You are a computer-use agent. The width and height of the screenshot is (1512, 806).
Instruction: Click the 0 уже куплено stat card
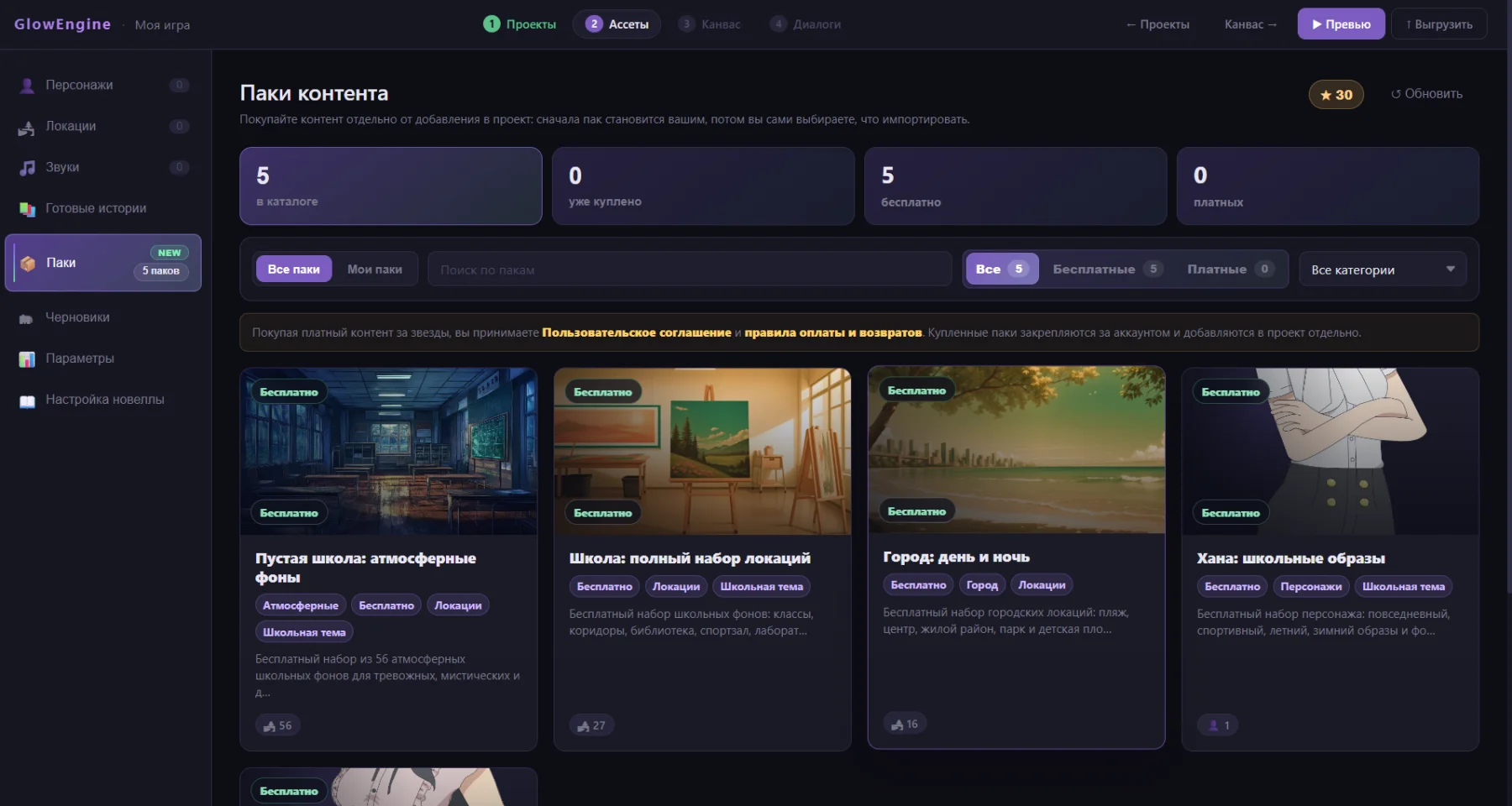[x=703, y=186]
